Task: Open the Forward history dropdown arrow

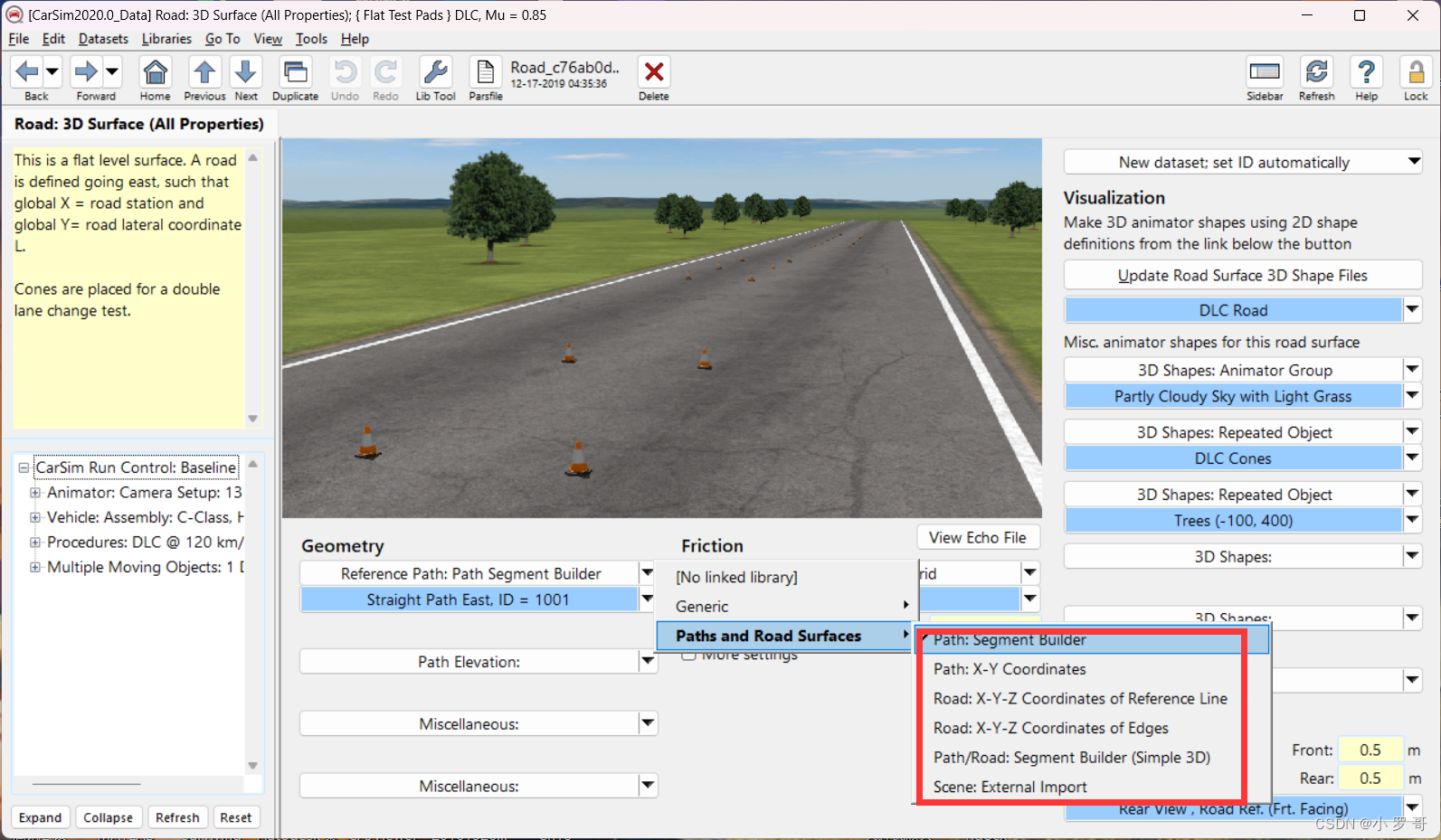Action: tap(112, 71)
